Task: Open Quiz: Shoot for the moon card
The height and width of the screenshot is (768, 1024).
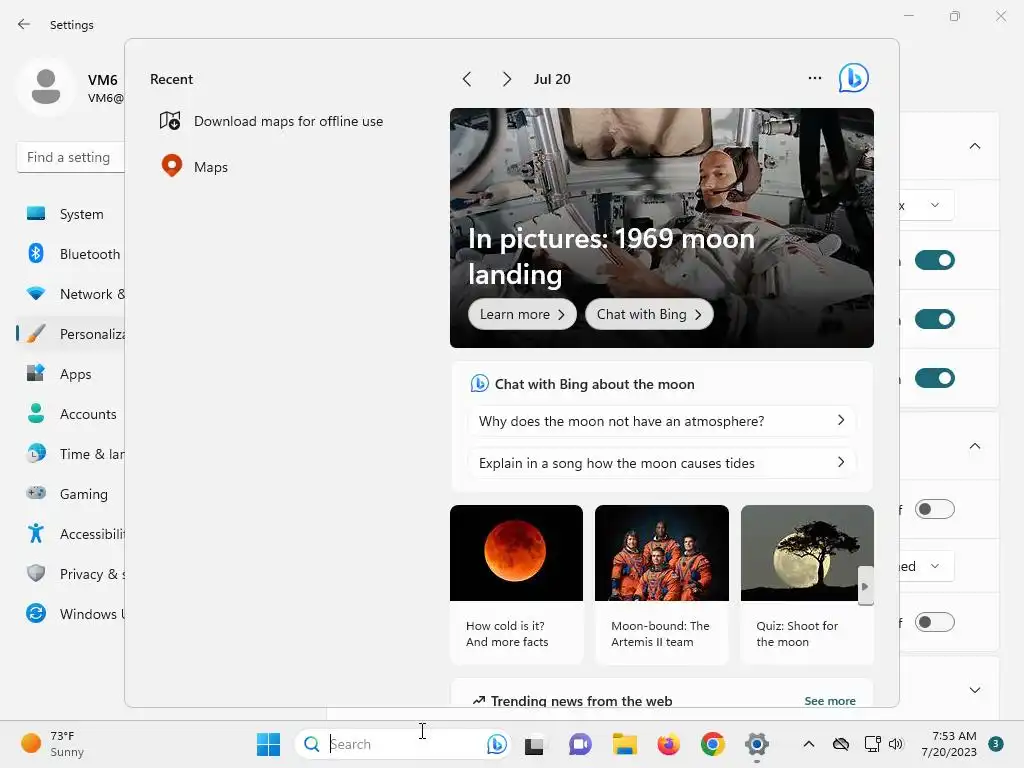Action: click(807, 584)
